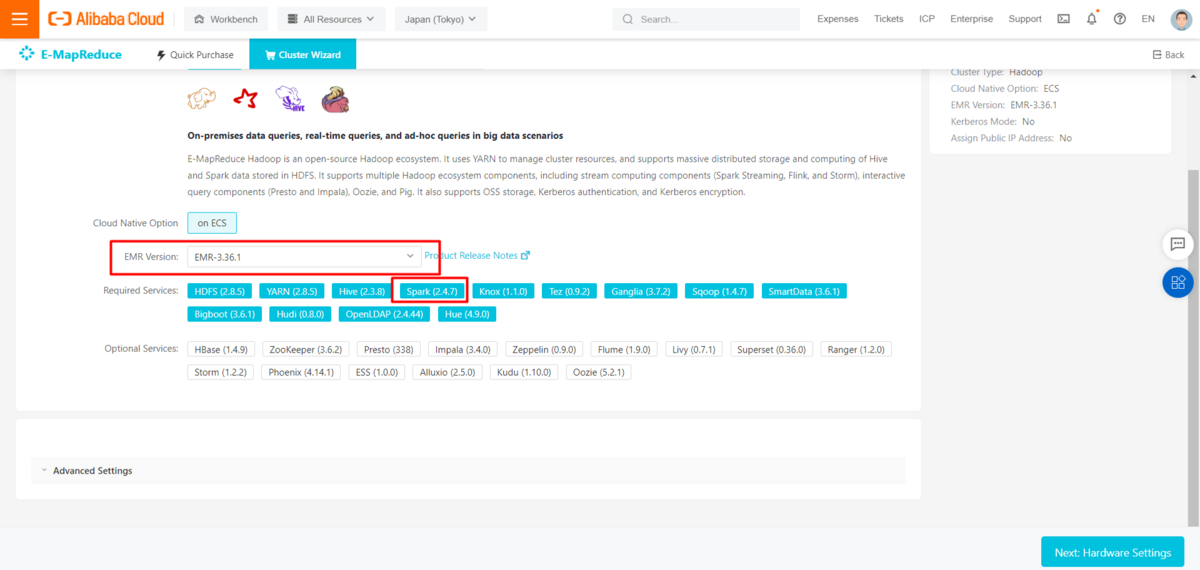Click the search magnifier icon
The width and height of the screenshot is (1200, 570).
pos(627,19)
